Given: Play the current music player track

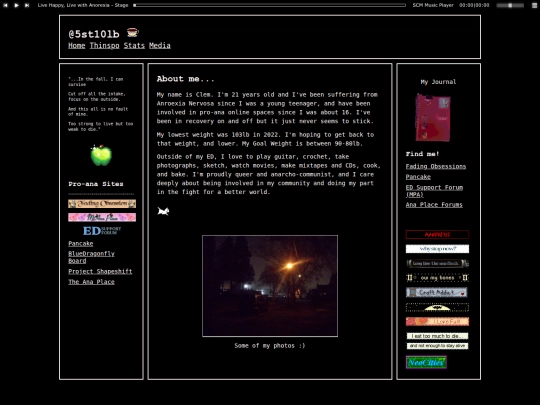Looking at the screenshot, I should (x=16, y=5).
